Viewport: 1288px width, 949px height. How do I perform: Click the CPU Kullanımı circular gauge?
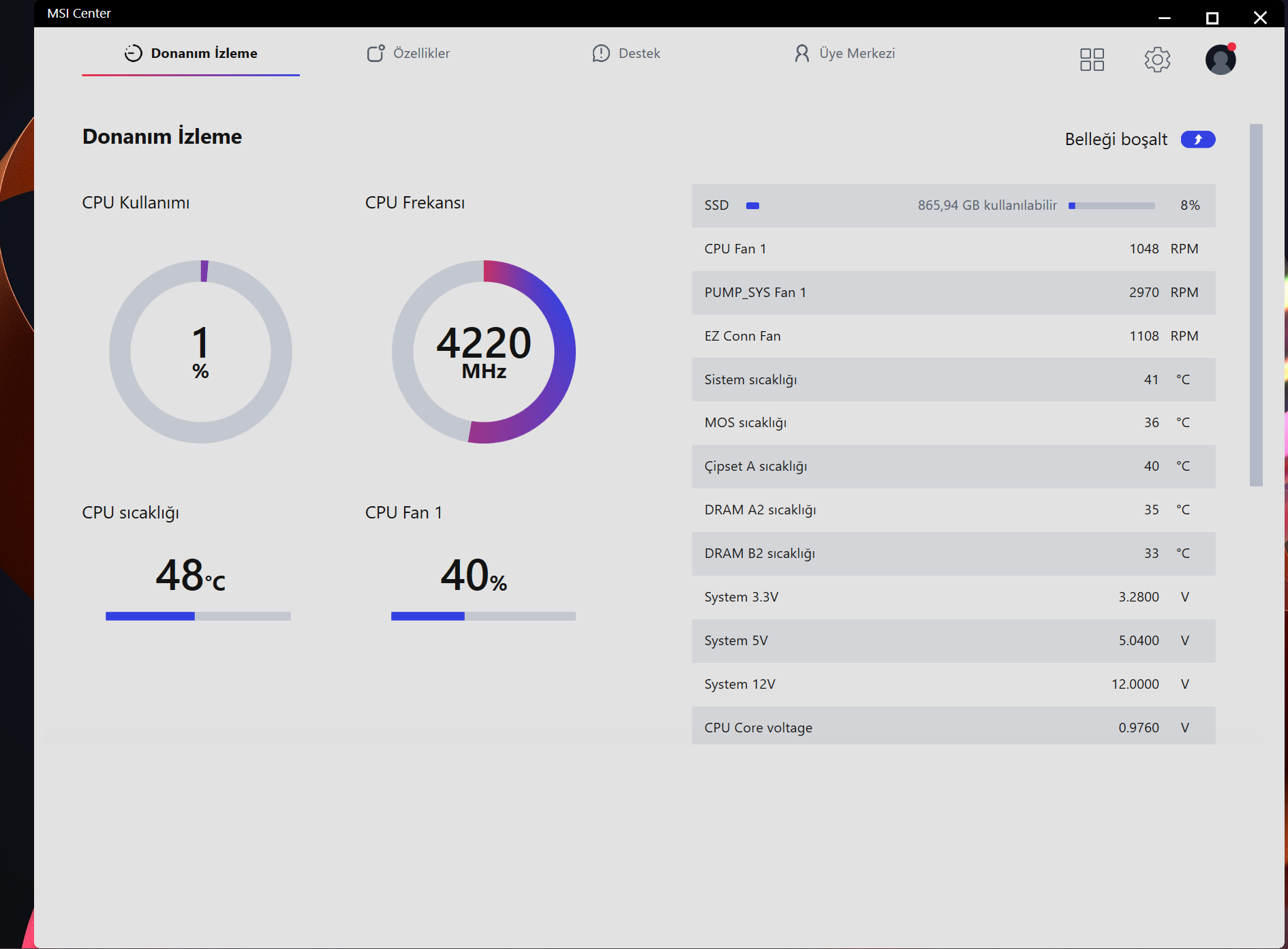tap(200, 352)
